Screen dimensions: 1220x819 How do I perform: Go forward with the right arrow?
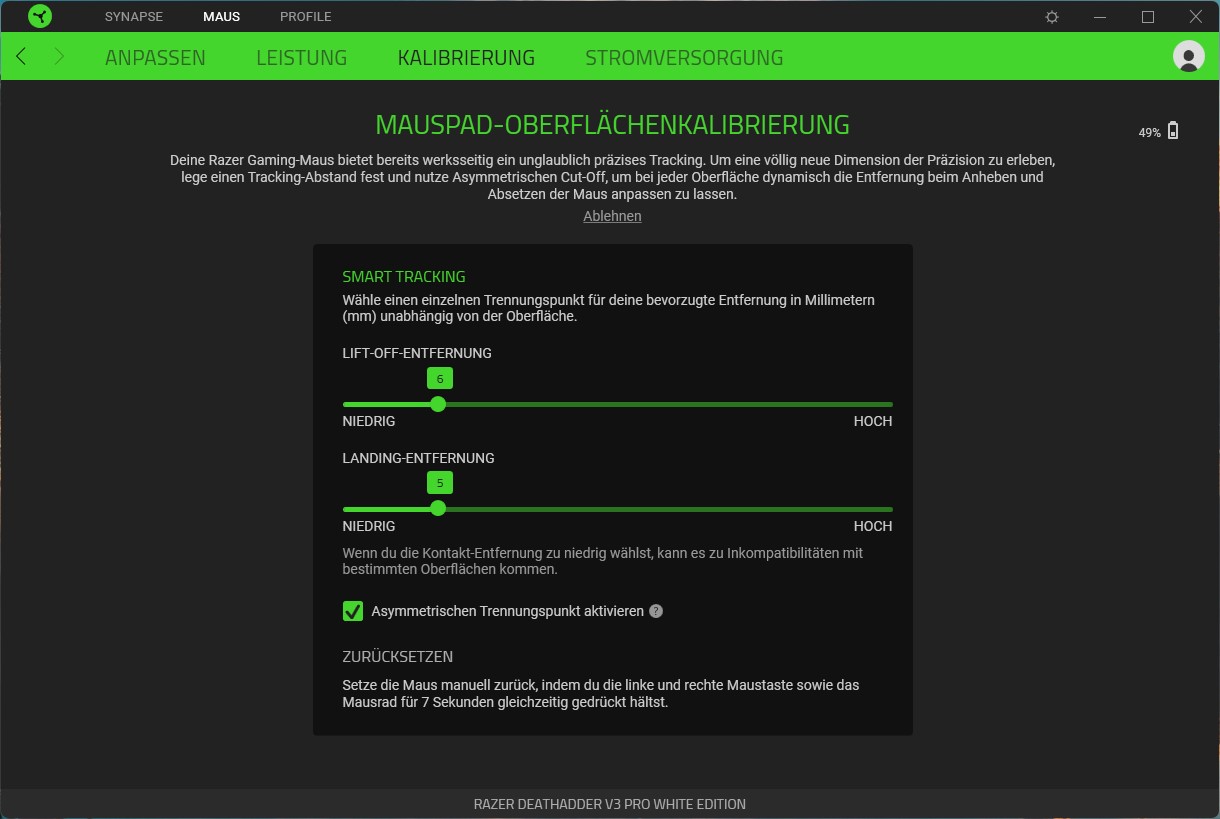coord(59,57)
